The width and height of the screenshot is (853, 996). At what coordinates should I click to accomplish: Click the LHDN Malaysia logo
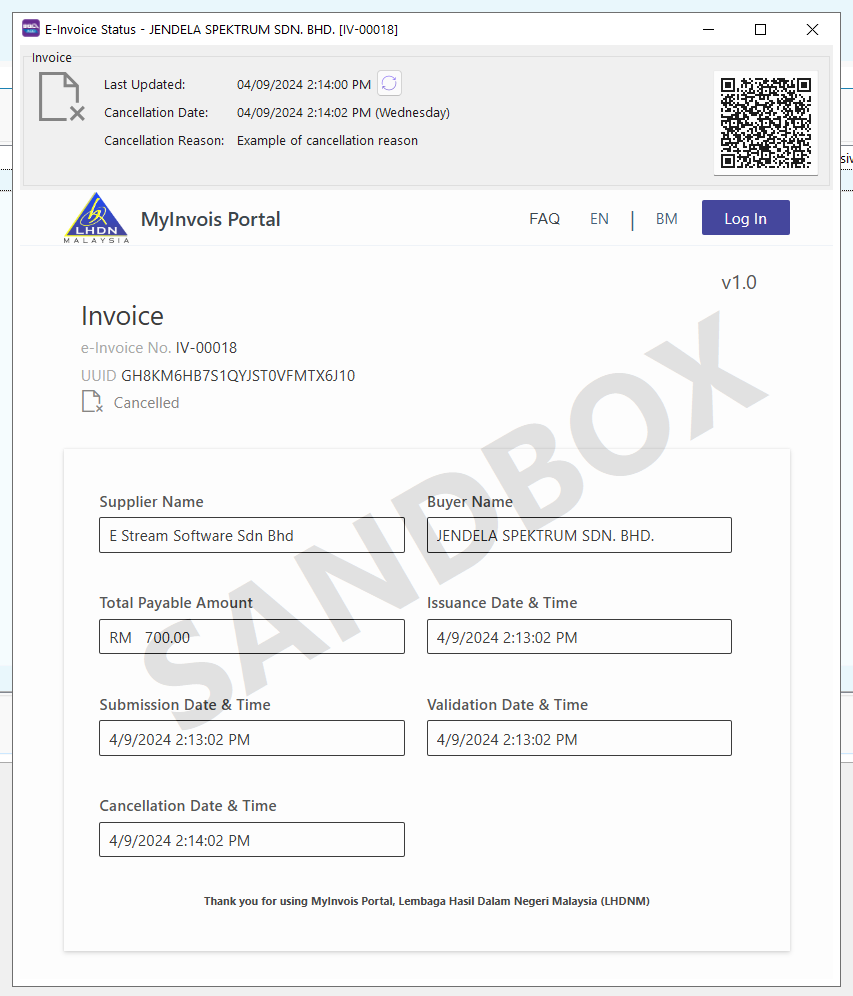coord(96,218)
